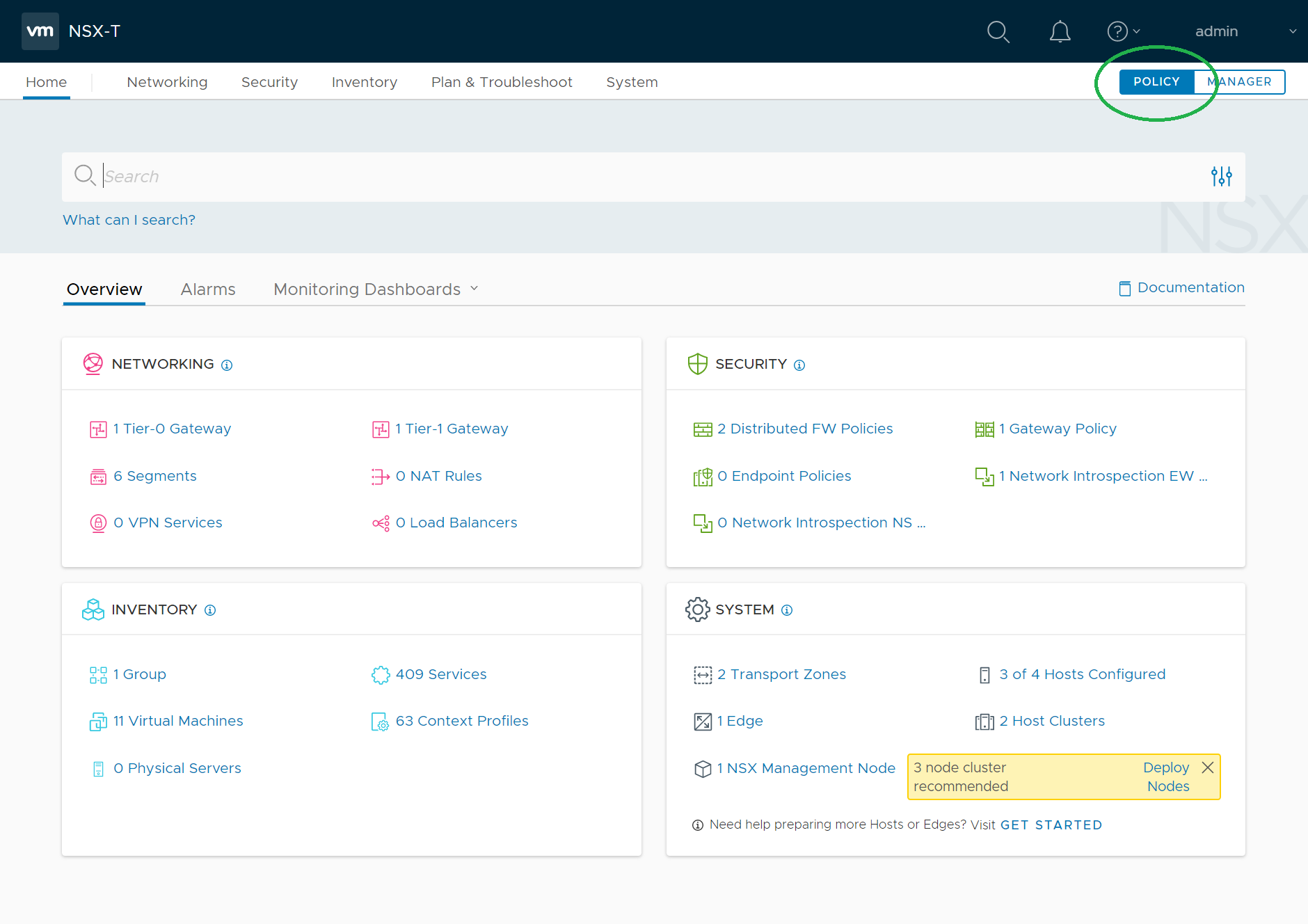This screenshot has height=924, width=1308.
Task: Click the Distributed FW Policies icon
Action: (x=703, y=429)
